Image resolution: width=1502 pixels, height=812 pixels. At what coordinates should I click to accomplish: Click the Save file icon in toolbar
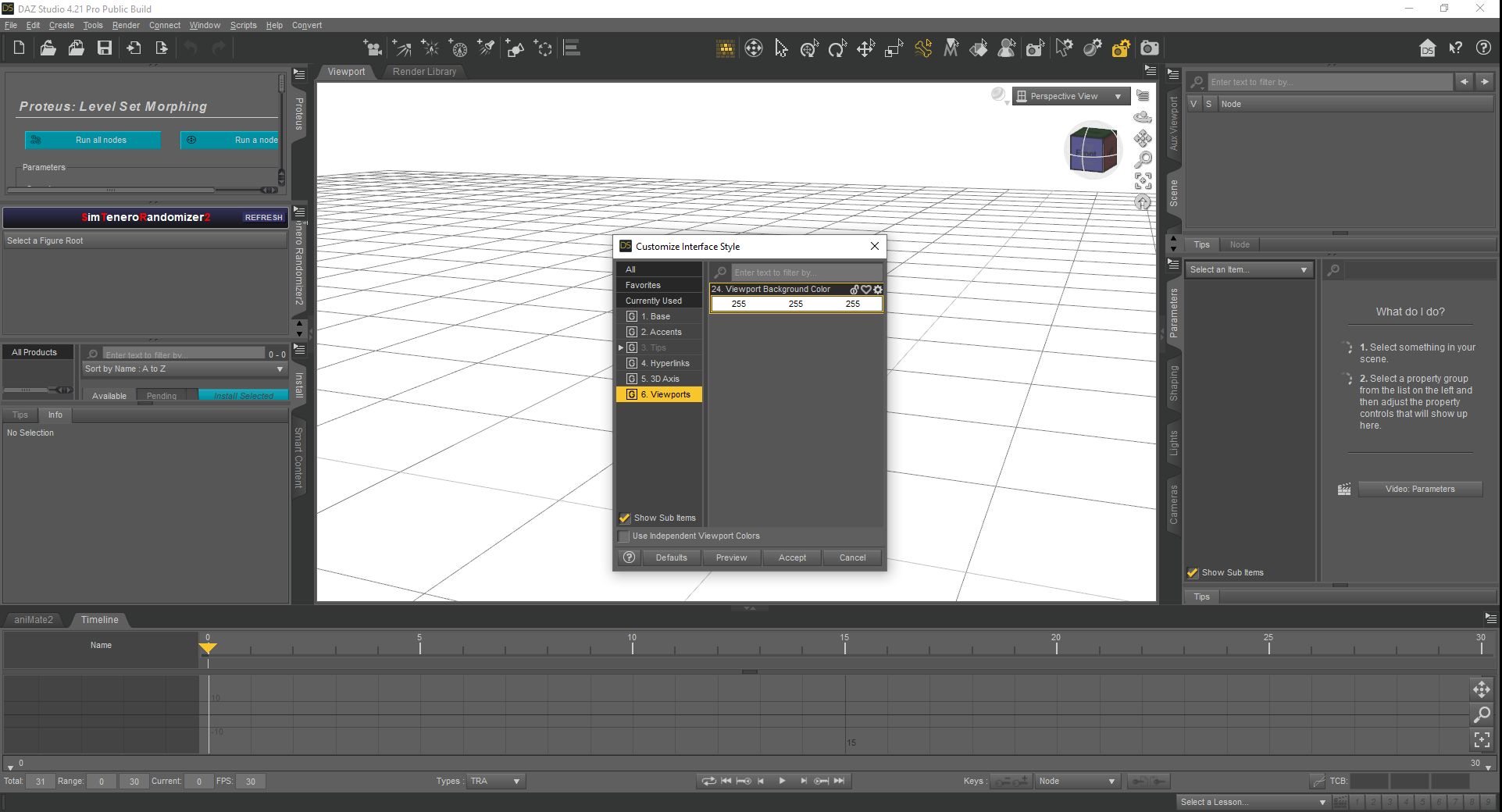(x=104, y=48)
